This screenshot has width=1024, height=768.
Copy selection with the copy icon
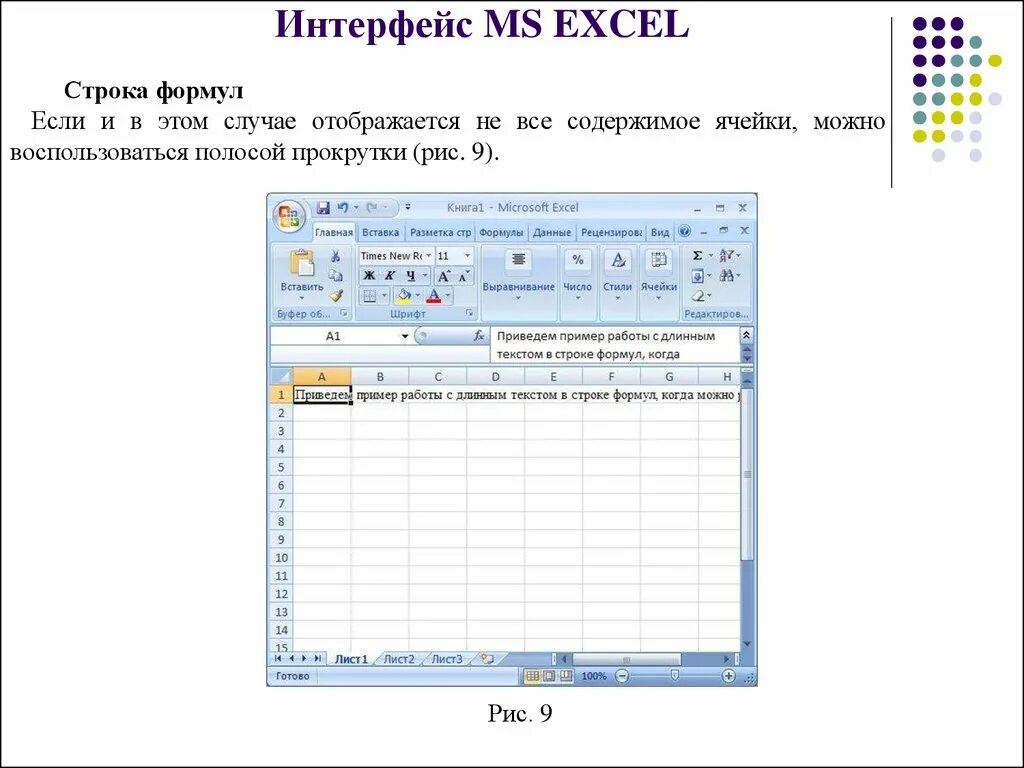point(336,276)
